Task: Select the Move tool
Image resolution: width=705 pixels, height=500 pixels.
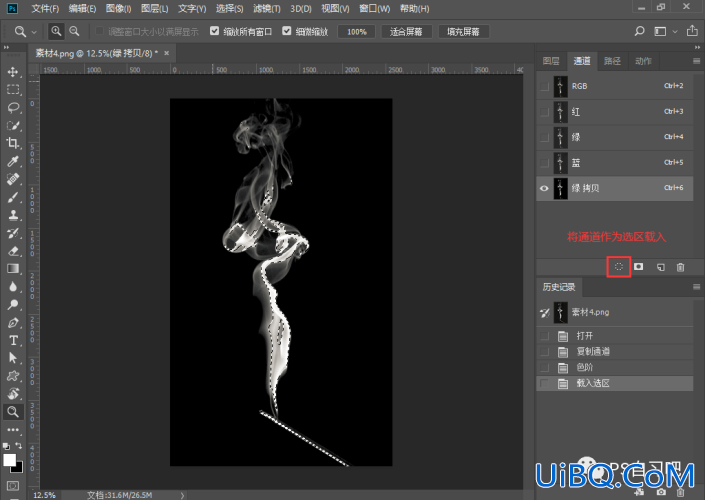Action: pyautogui.click(x=13, y=72)
